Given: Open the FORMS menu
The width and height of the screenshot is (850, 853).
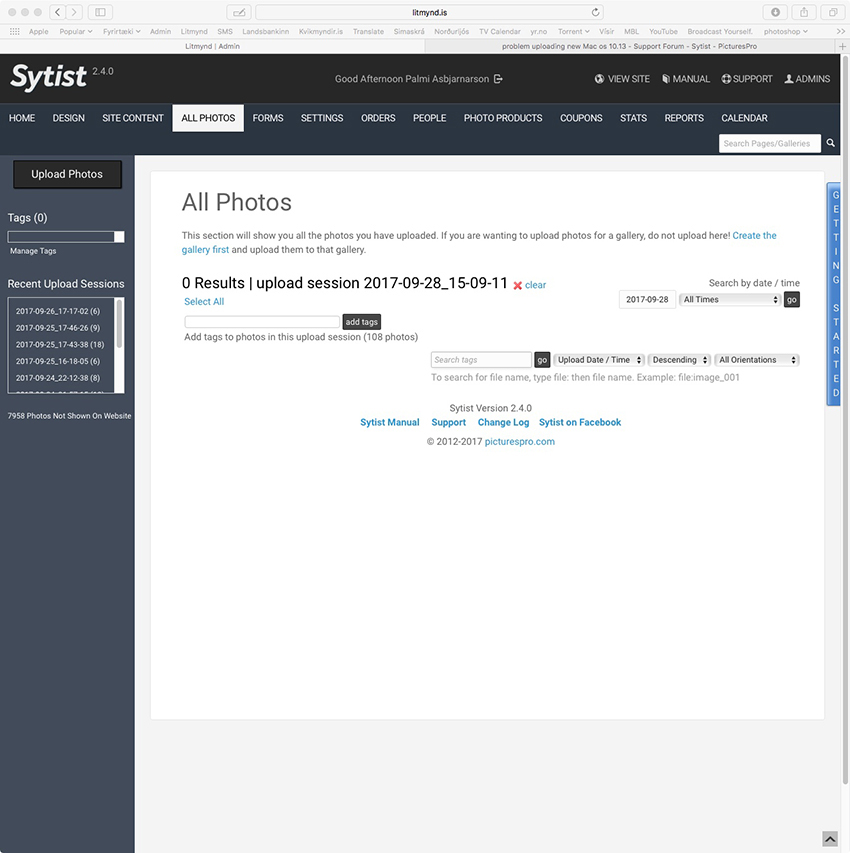Looking at the screenshot, I should tap(268, 118).
